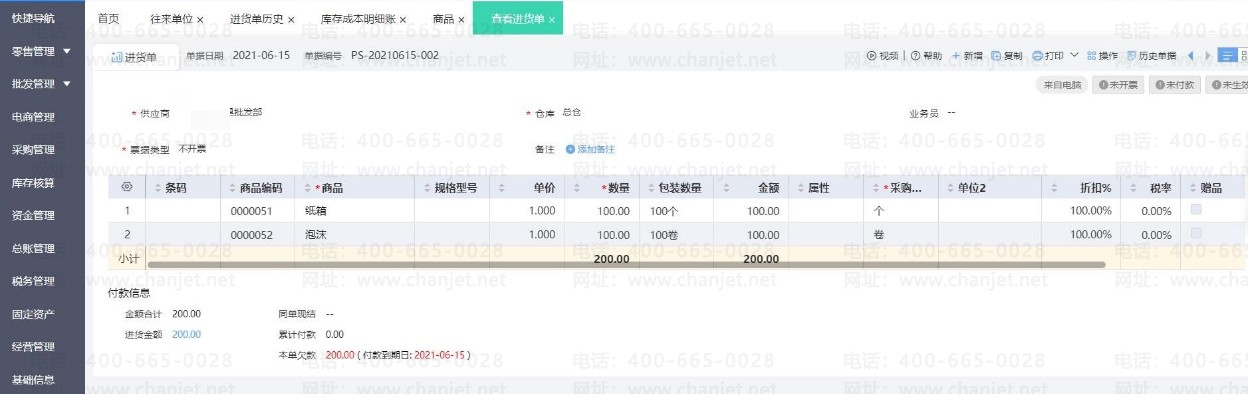Switch to list view layout icon

coord(1228,56)
